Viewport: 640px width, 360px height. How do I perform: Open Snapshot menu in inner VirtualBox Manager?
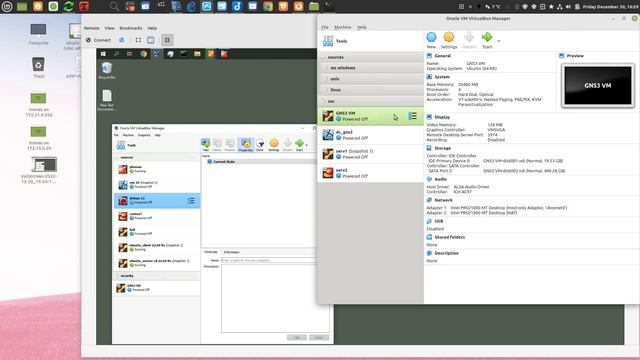144,135
